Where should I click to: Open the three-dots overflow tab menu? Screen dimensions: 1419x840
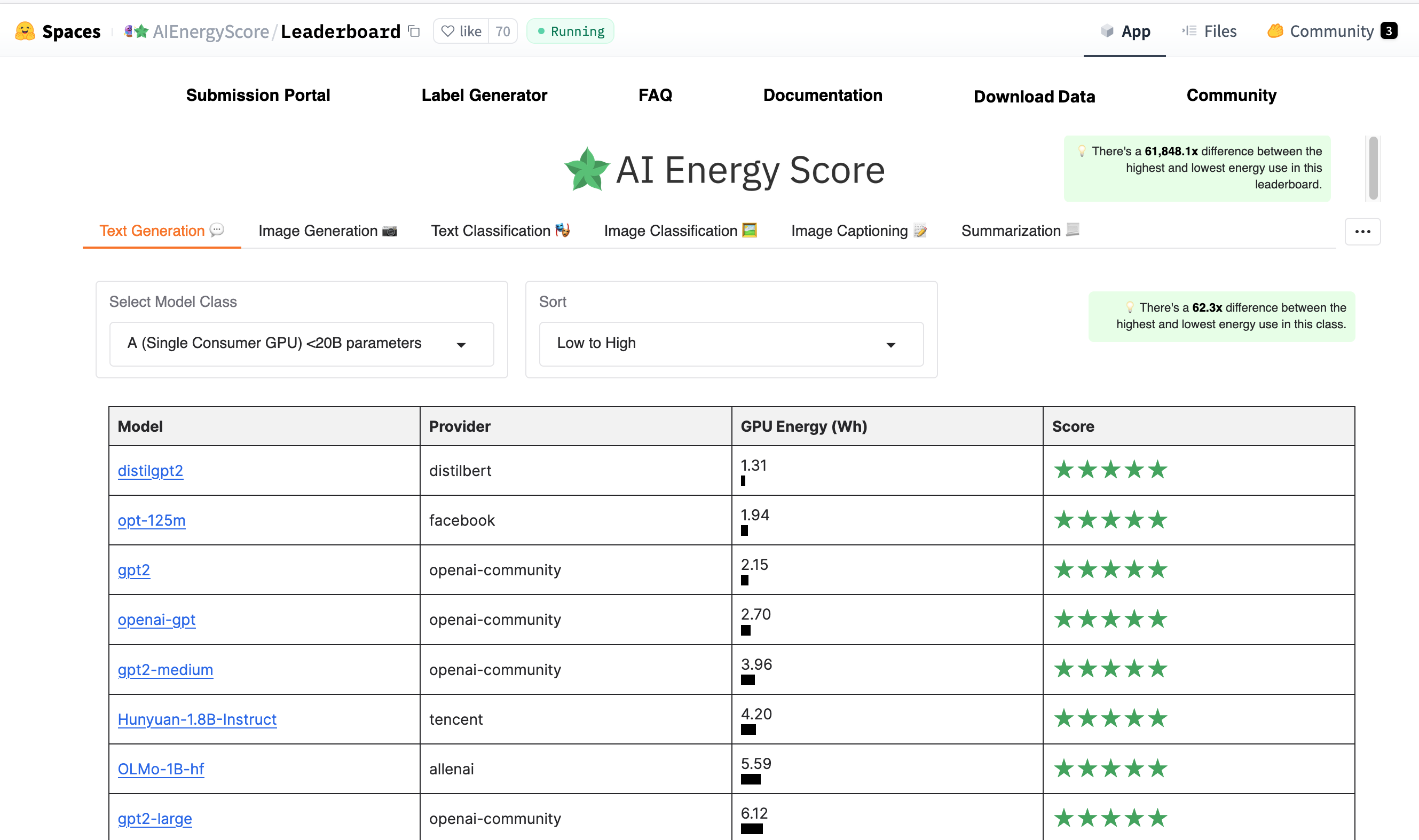click(x=1362, y=232)
